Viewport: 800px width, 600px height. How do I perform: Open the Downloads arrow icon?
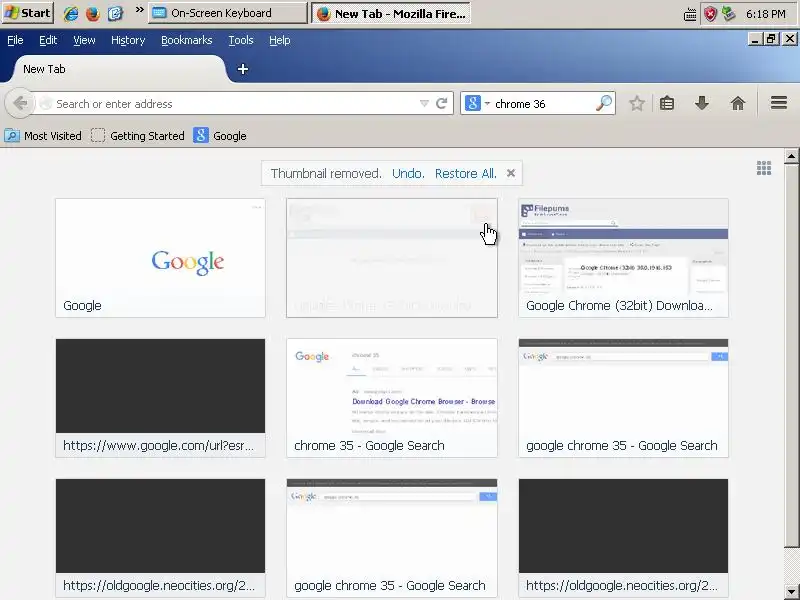702,104
